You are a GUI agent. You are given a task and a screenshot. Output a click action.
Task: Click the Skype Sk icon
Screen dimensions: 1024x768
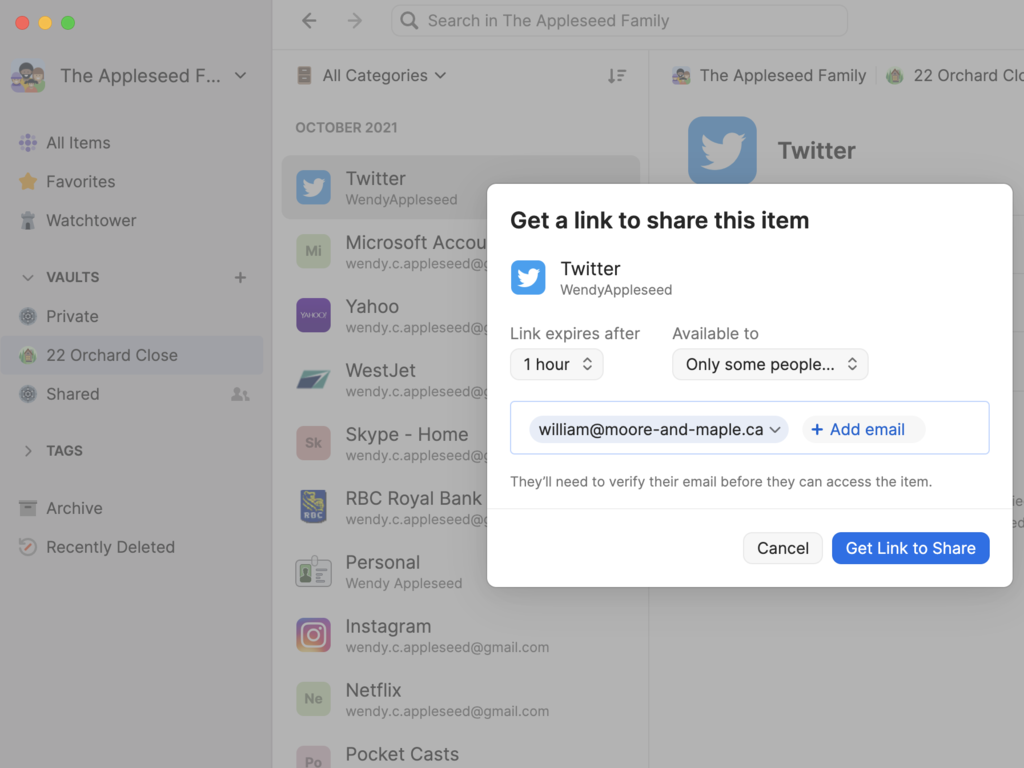point(313,443)
